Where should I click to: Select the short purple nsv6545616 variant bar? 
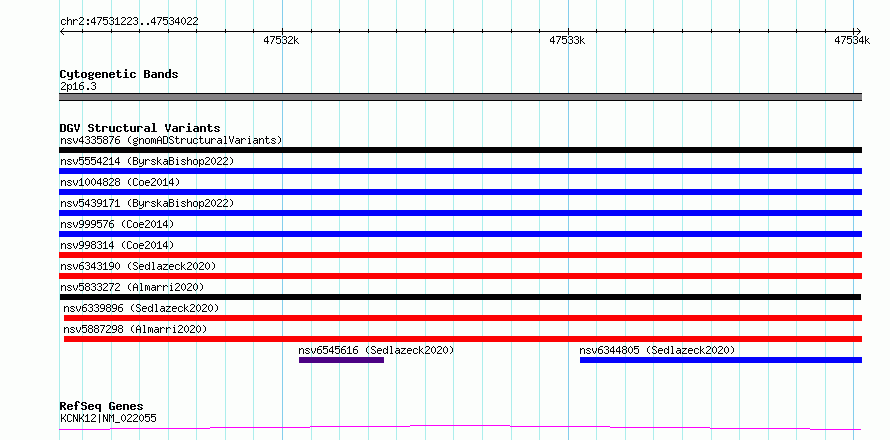[342, 360]
